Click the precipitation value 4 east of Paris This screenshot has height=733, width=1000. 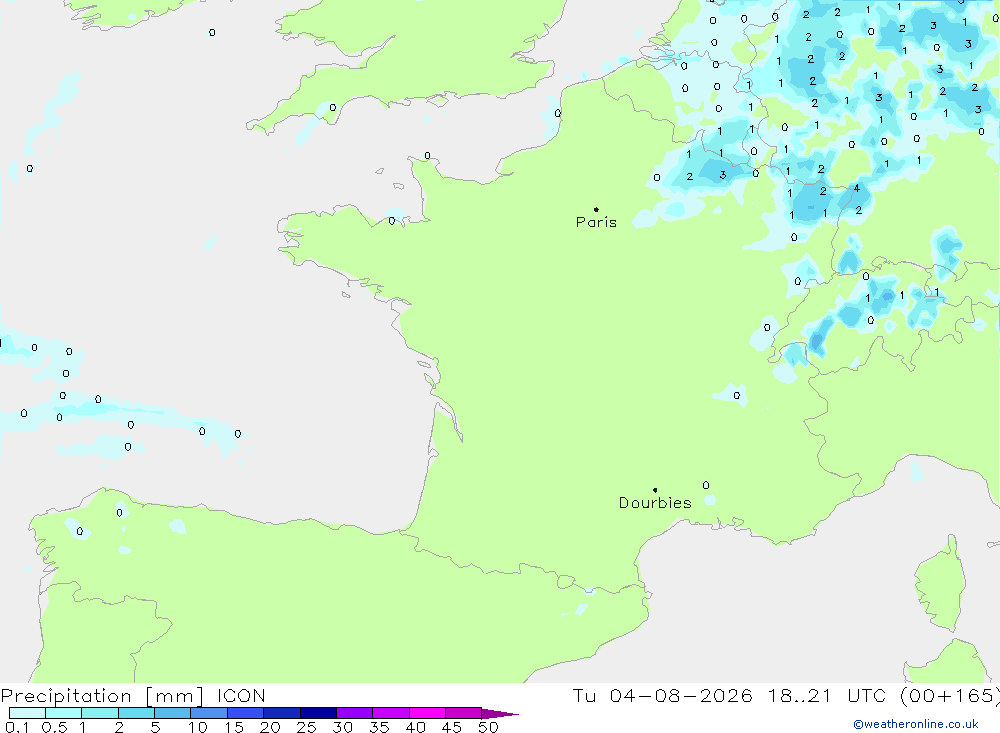[857, 188]
